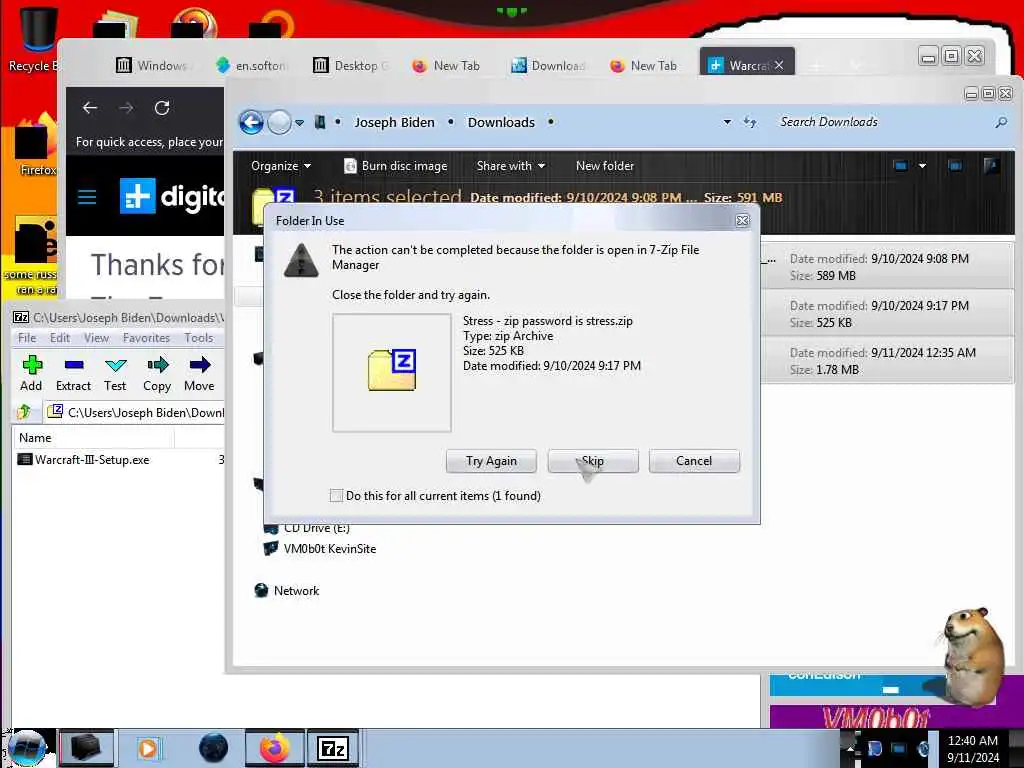
Task: Click Burn disc image toolbar button
Action: point(395,166)
